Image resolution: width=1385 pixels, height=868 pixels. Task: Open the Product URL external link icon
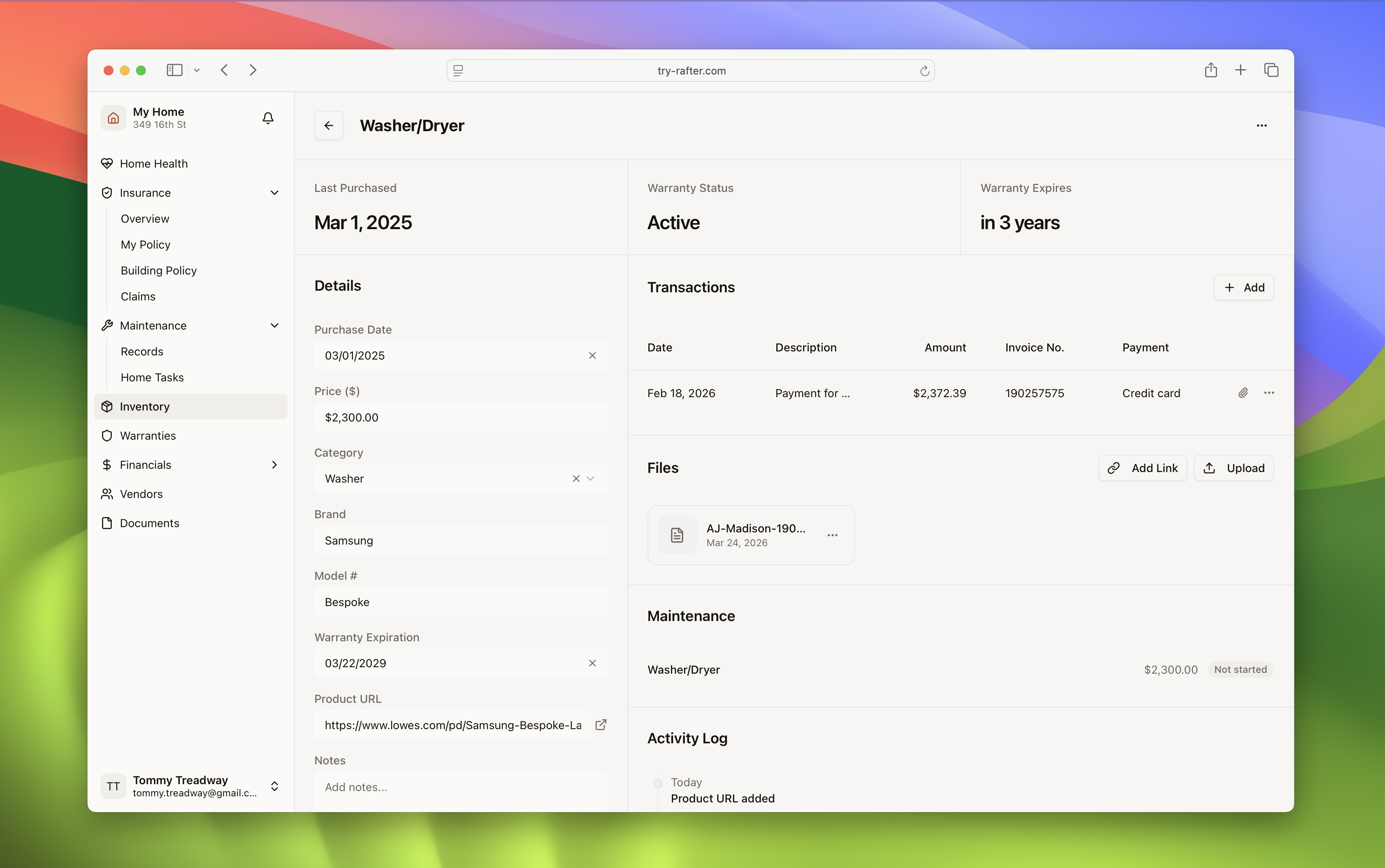601,725
